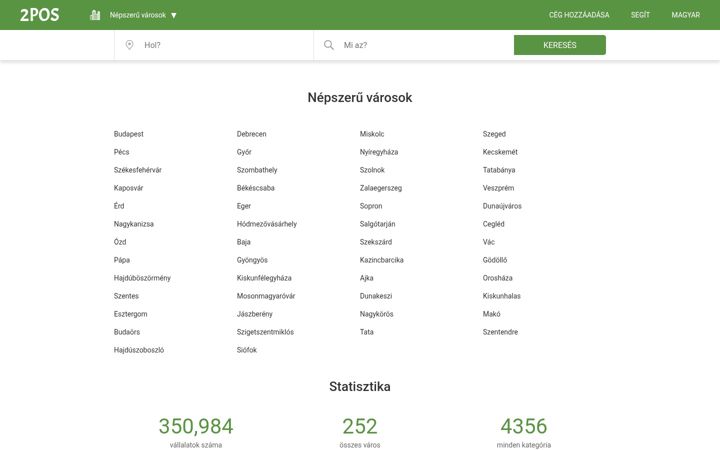Open Orosháza in the city list
The width and height of the screenshot is (720, 450).
coord(497,278)
